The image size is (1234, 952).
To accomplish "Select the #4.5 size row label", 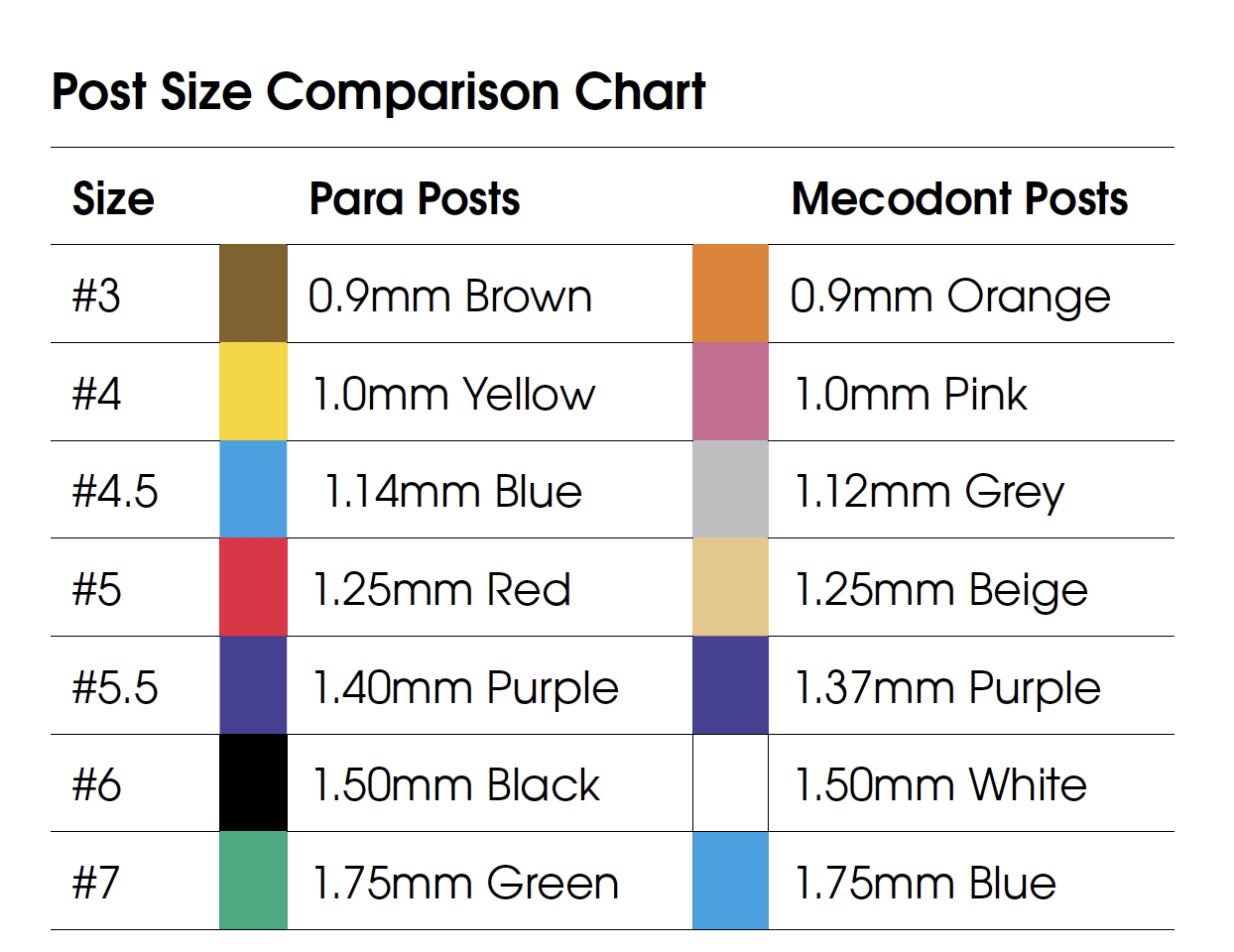I will pos(115,492).
